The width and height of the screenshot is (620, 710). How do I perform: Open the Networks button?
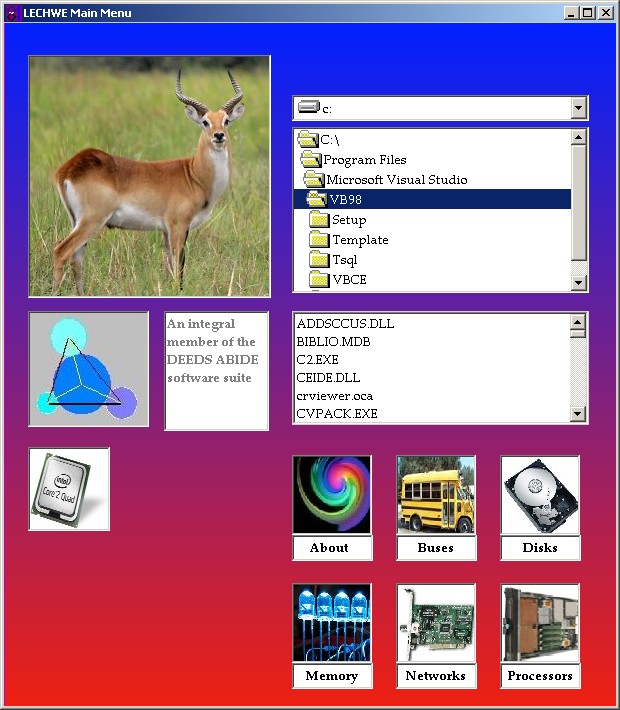tap(437, 676)
